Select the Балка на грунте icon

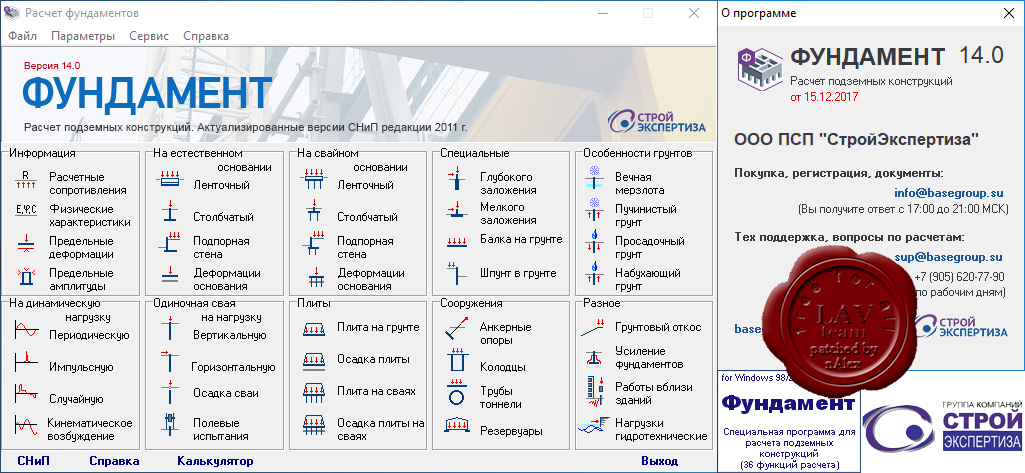click(x=457, y=242)
